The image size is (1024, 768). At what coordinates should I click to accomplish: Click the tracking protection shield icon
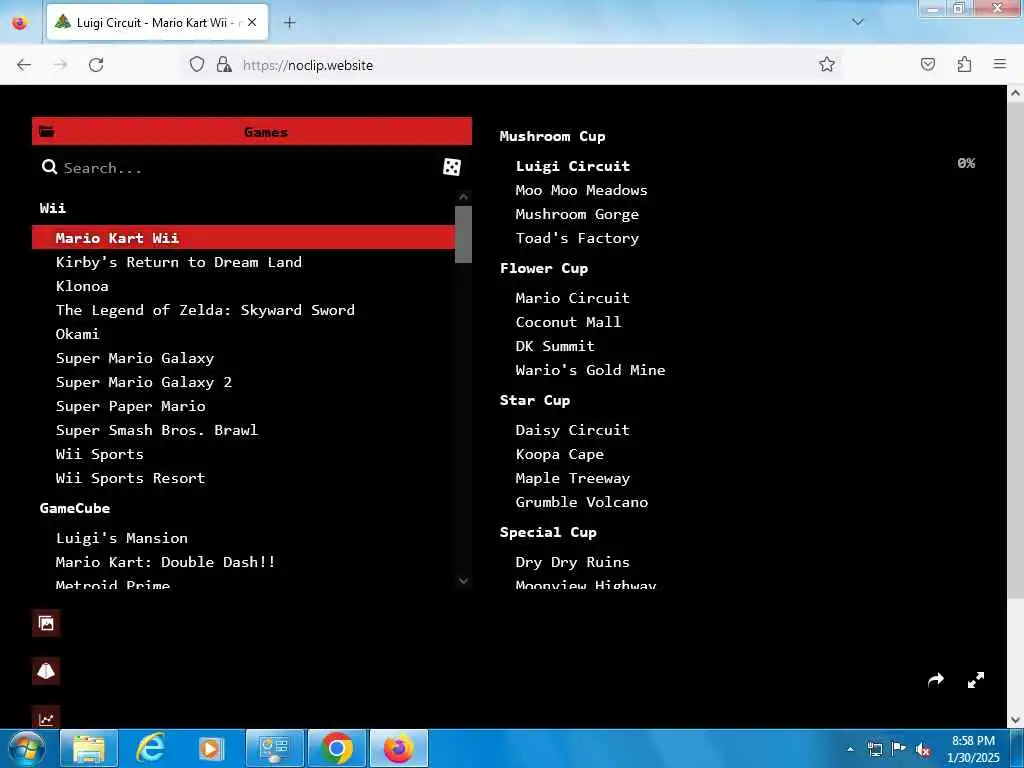197,64
